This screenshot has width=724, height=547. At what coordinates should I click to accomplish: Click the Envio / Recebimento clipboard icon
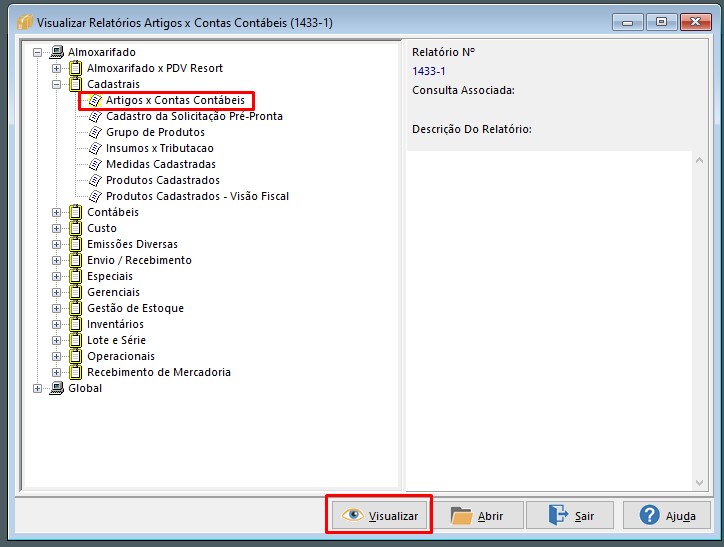point(75,260)
